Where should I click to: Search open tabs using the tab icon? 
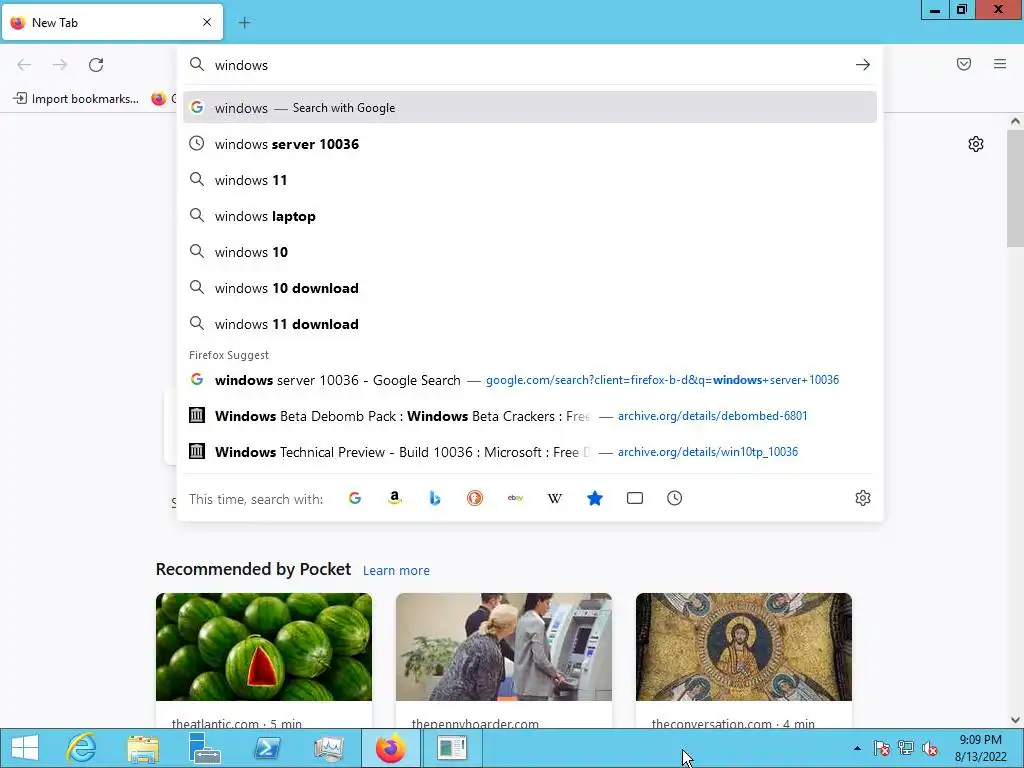(635, 498)
